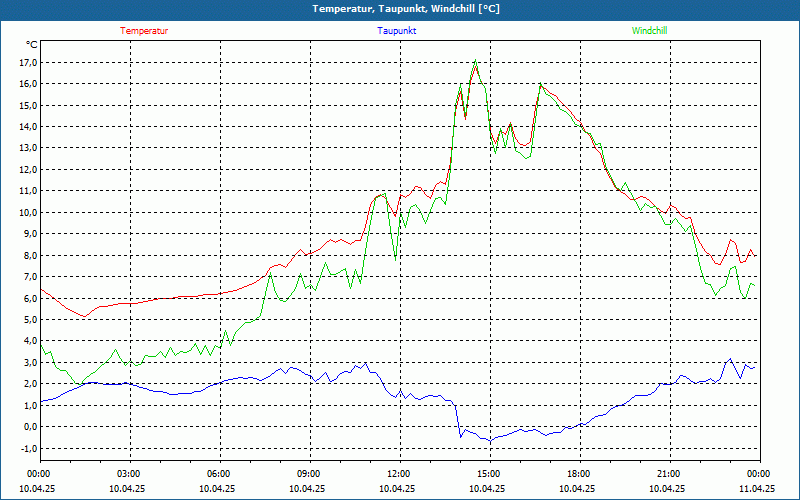
Task: Click the 1,0 y-axis label
Action: [x=30, y=406]
